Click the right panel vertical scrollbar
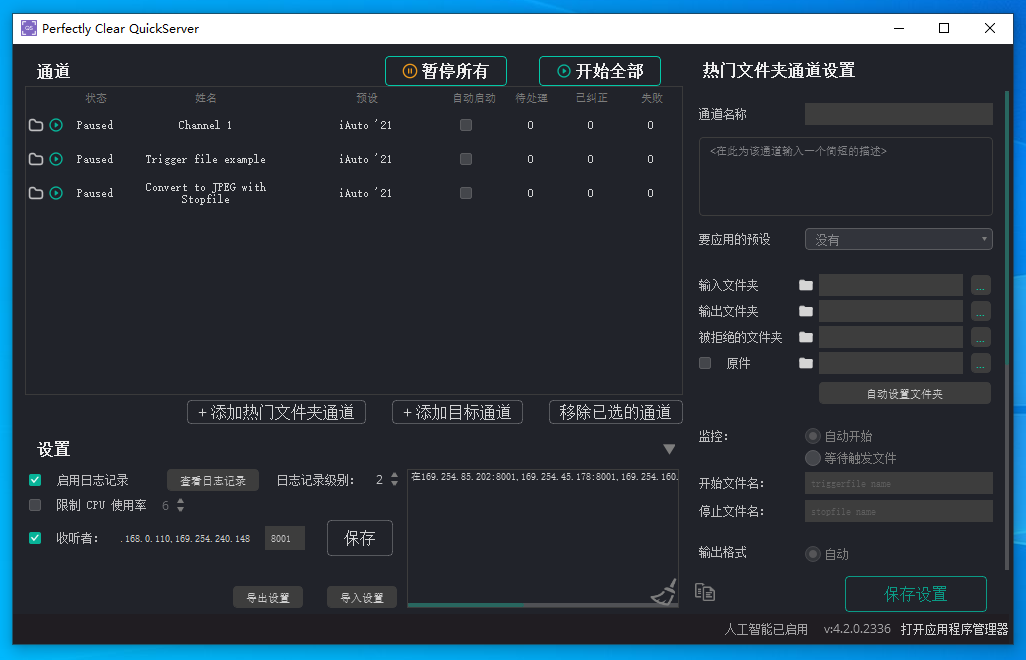 (1006, 330)
